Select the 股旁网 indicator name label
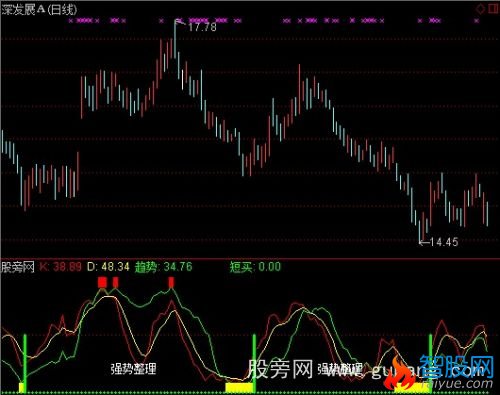Image resolution: width=500 pixels, height=395 pixels. coord(18,267)
